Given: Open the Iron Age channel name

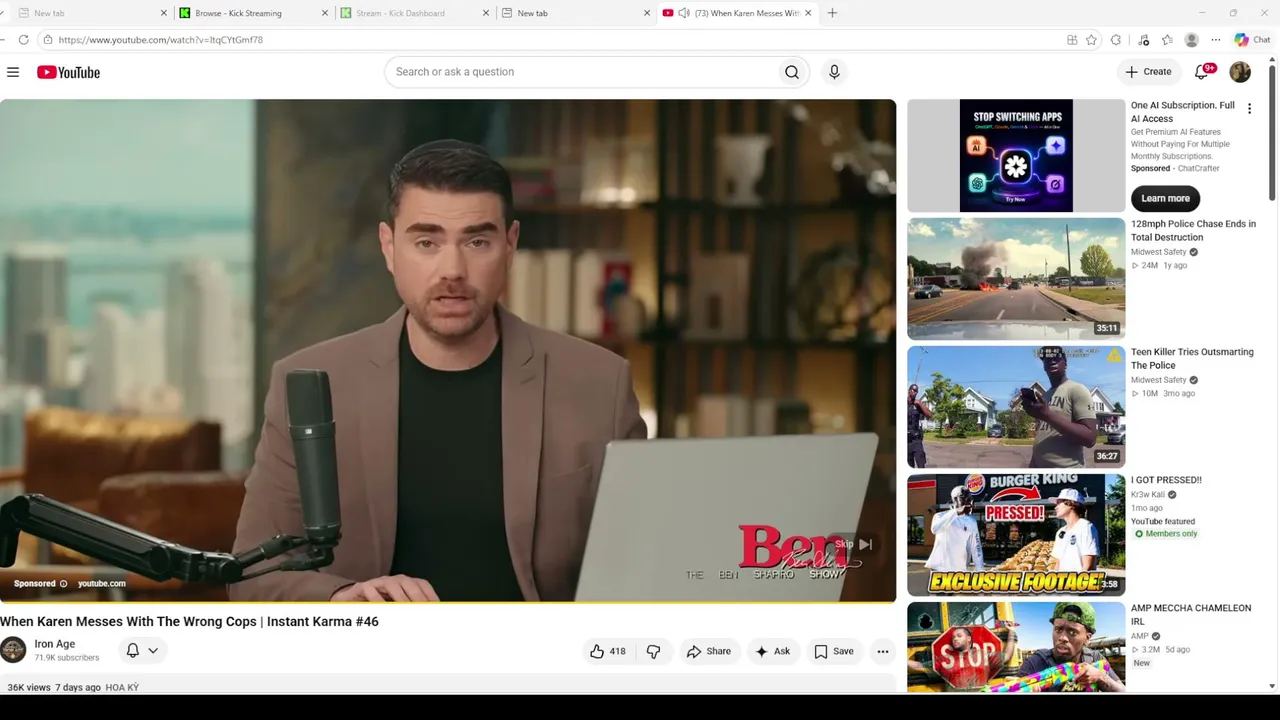Looking at the screenshot, I should [55, 644].
